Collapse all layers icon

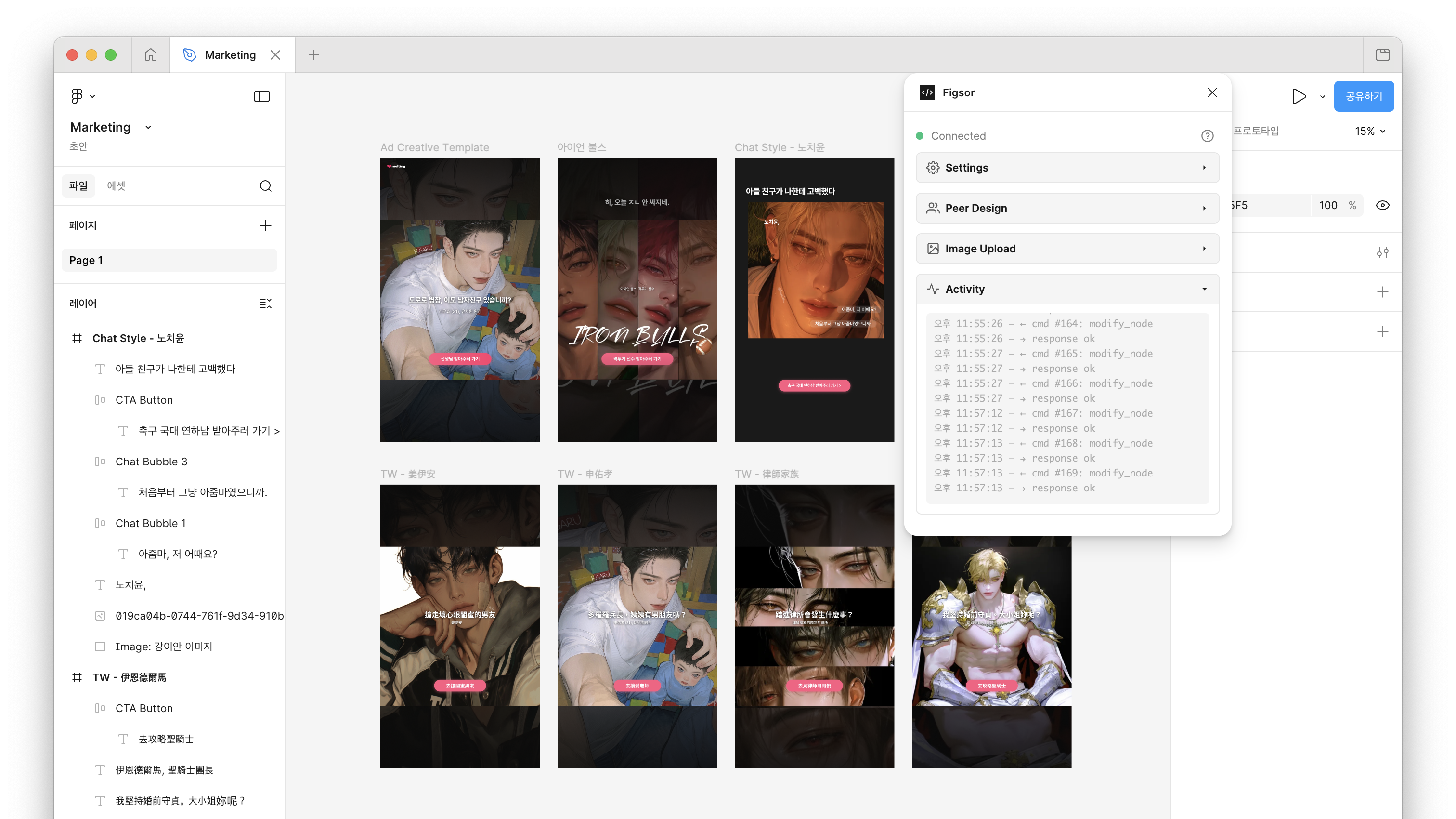(266, 304)
